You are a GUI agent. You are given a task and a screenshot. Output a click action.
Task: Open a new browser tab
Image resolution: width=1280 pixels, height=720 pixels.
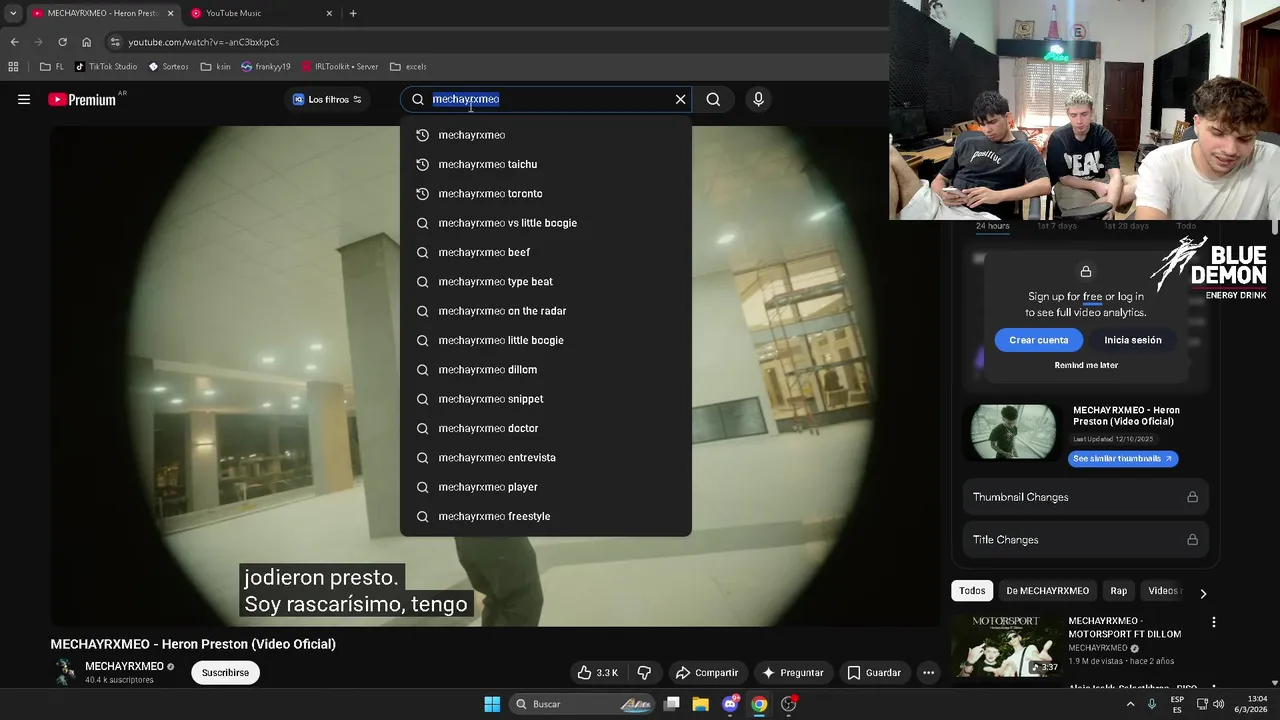pyautogui.click(x=353, y=13)
